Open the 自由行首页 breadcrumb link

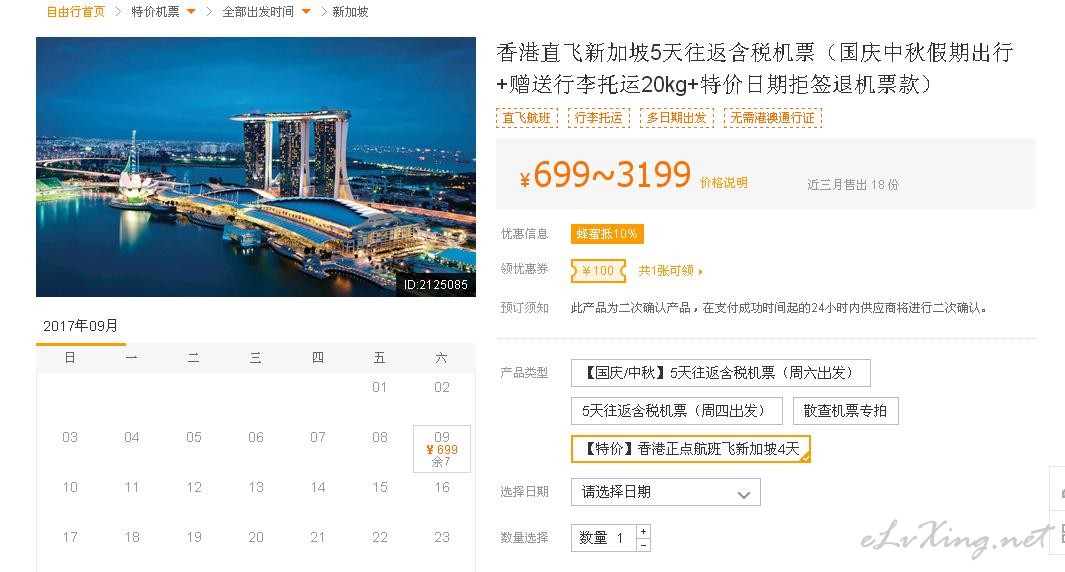[75, 12]
